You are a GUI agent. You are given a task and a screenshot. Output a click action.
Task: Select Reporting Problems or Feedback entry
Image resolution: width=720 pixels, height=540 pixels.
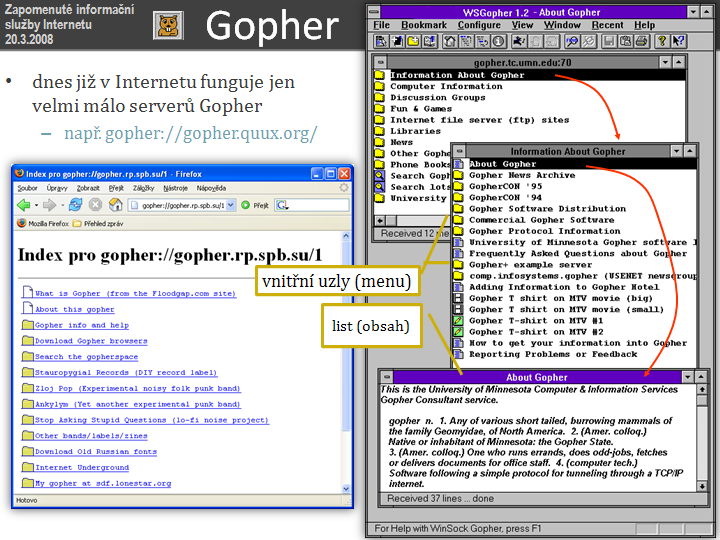(553, 354)
